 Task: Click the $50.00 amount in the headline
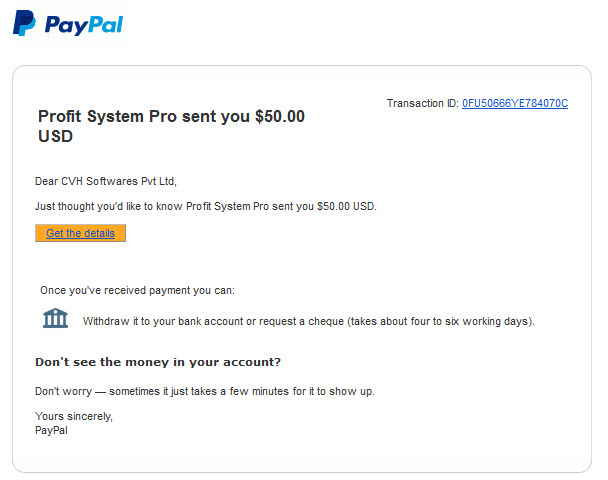pos(280,116)
